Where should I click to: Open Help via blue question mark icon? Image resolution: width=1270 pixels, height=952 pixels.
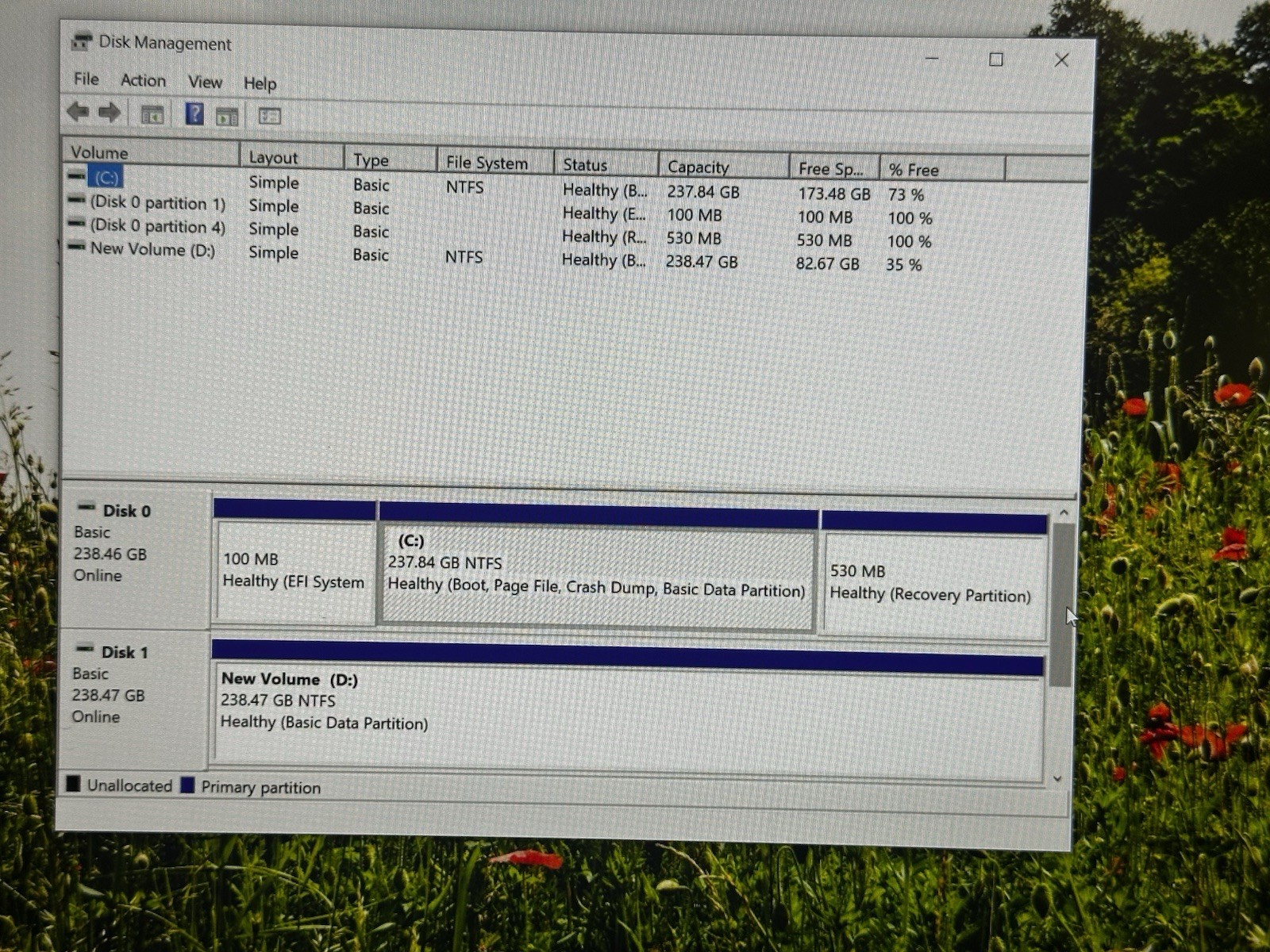[x=194, y=114]
